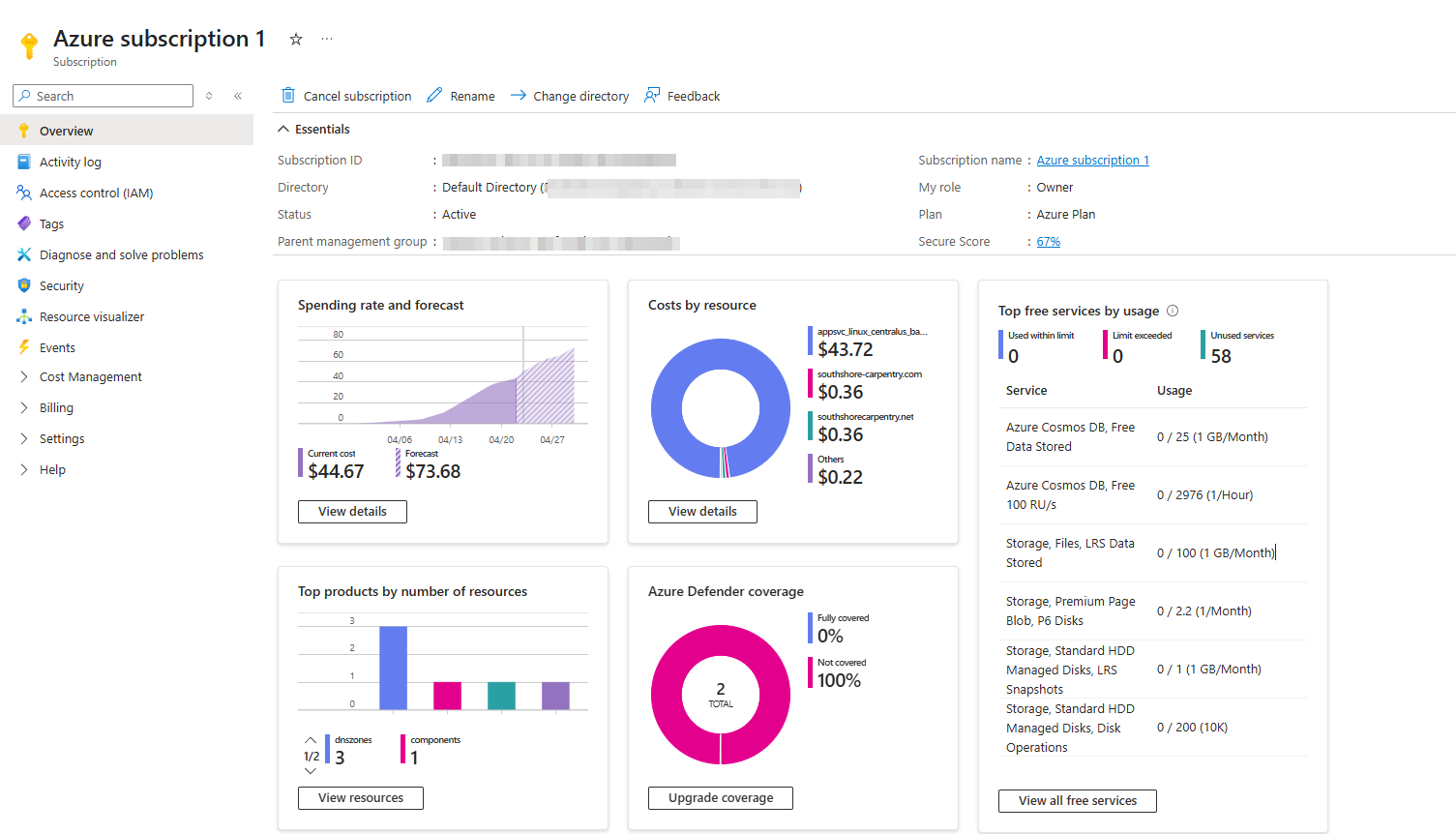The image size is (1456, 834).
Task: Collapse the sidebar with double-chevron icon
Action: coord(238,96)
